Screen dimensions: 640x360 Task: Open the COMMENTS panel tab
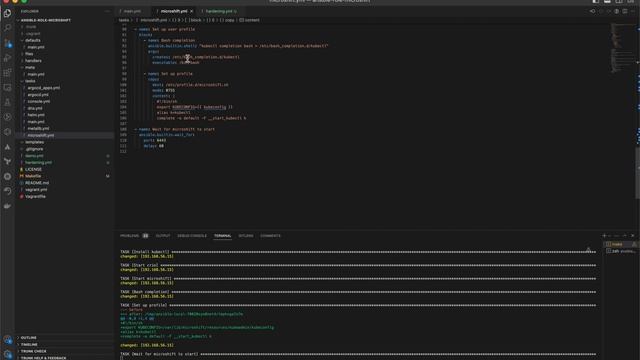(270, 236)
